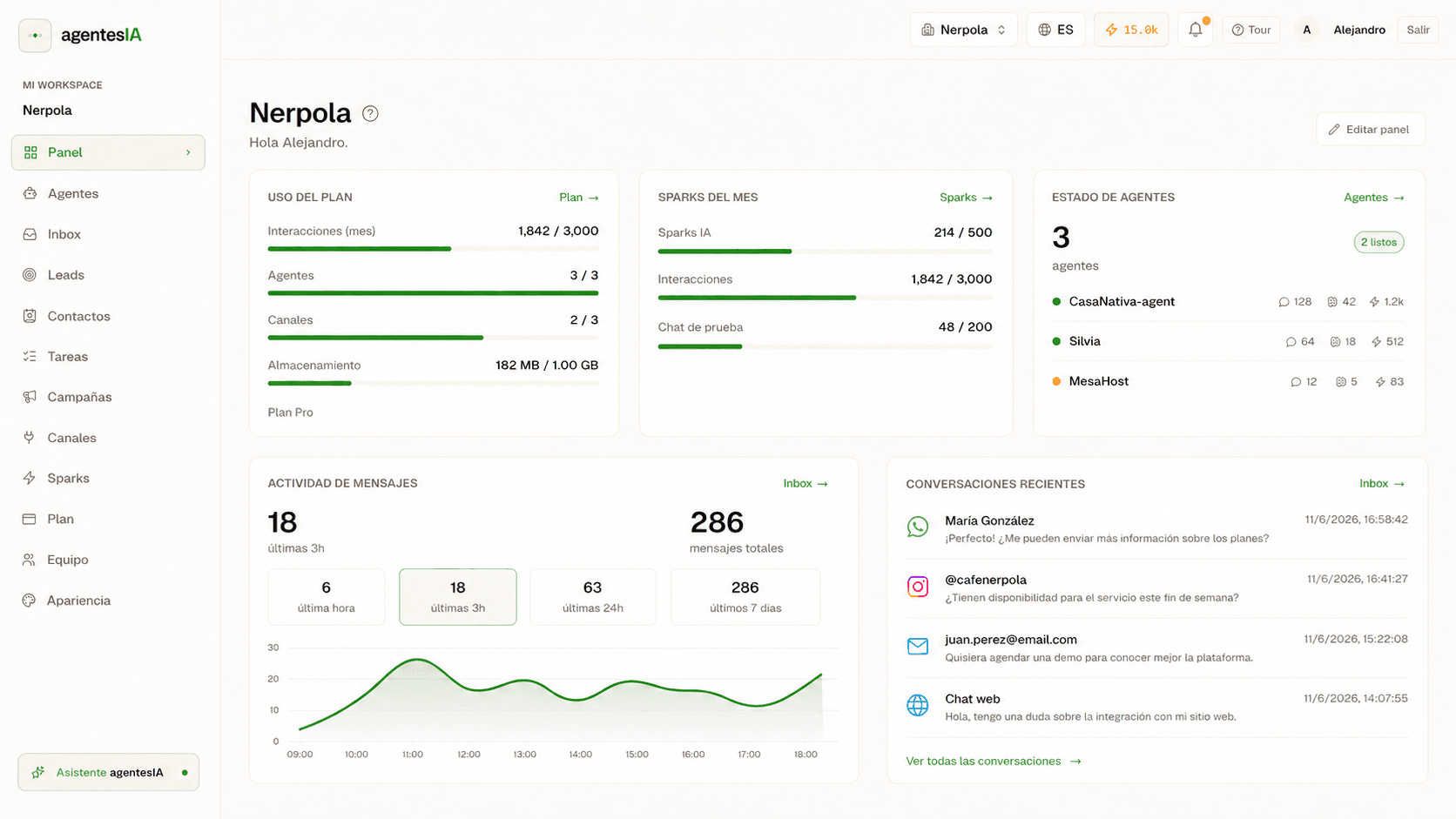Click the WhatsApp icon for María González

(918, 527)
